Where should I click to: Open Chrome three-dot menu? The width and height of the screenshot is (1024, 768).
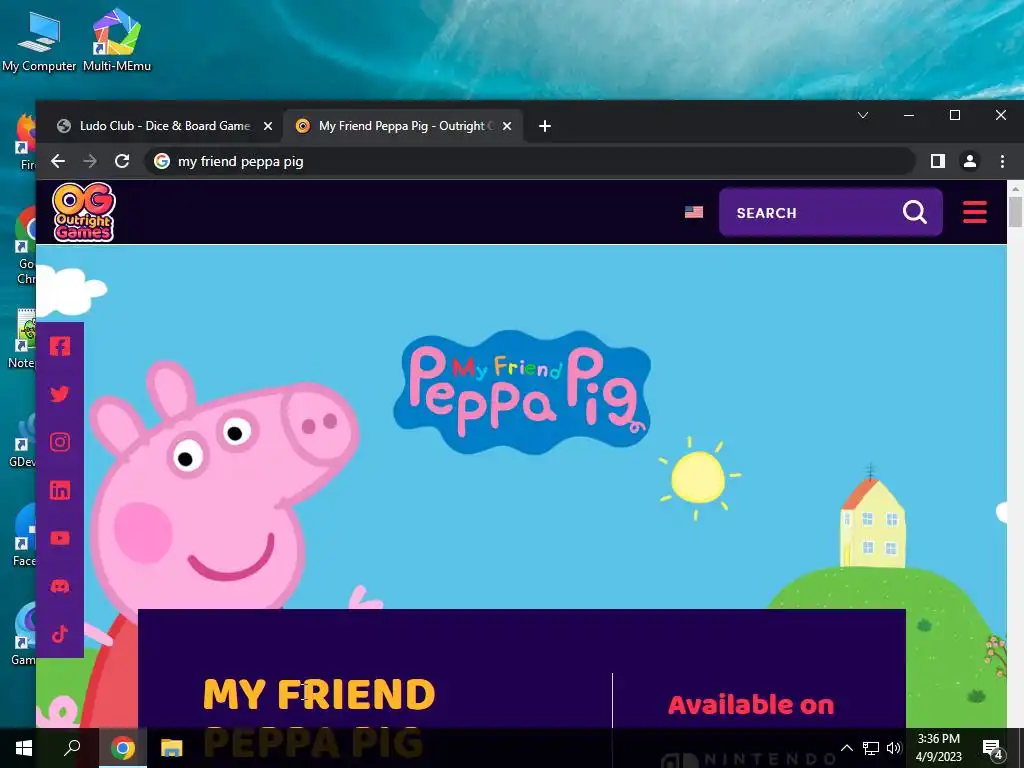(1002, 161)
